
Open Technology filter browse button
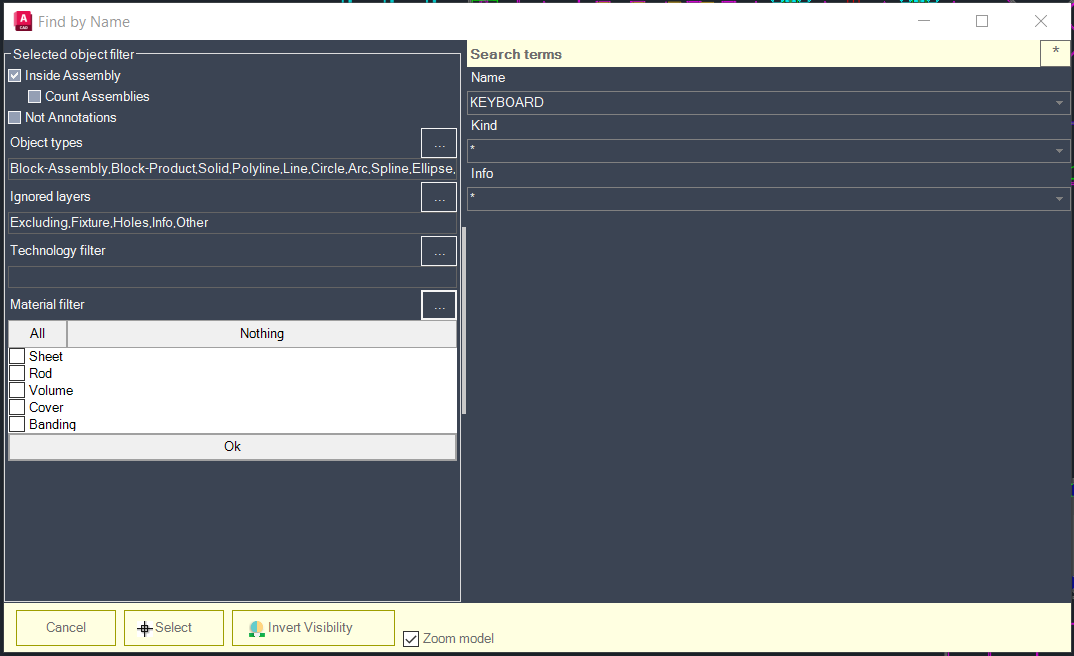(x=439, y=251)
